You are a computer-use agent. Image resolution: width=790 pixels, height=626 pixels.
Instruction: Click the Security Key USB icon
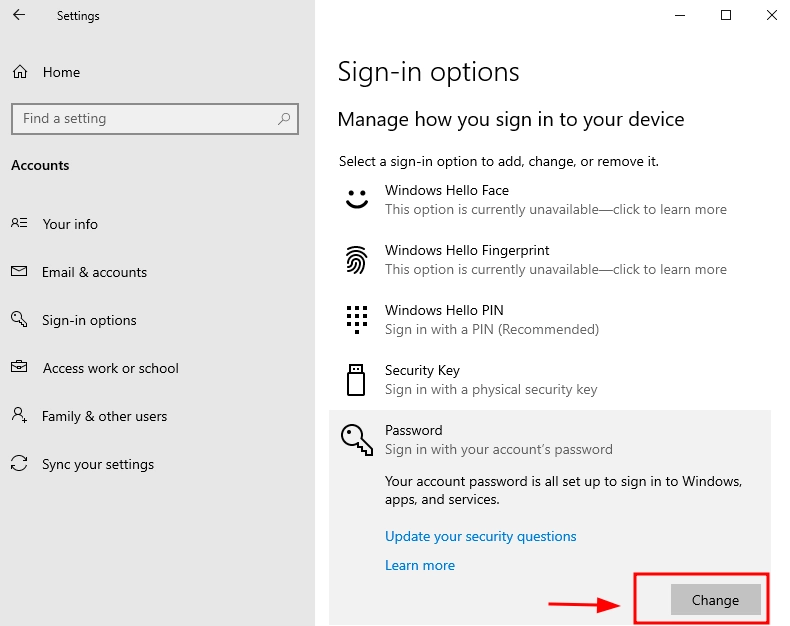coord(357,380)
